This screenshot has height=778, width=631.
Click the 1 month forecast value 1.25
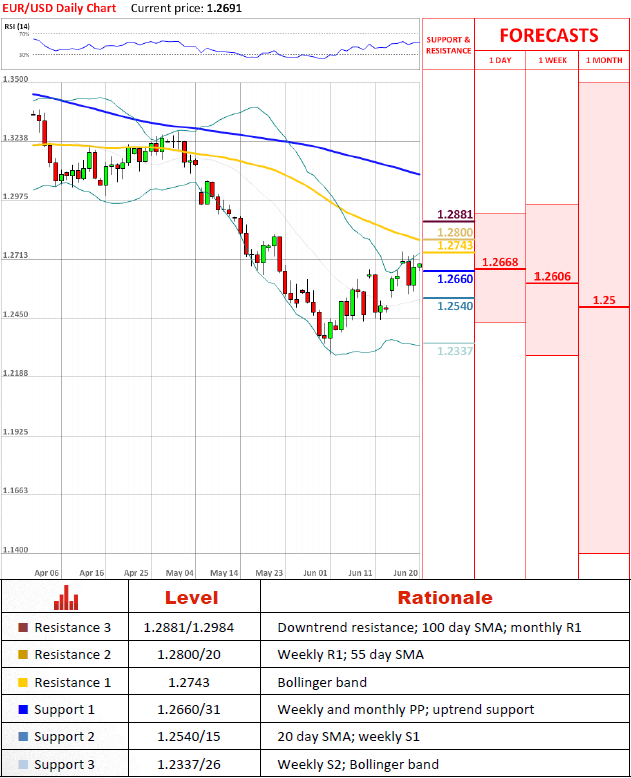coord(604,300)
